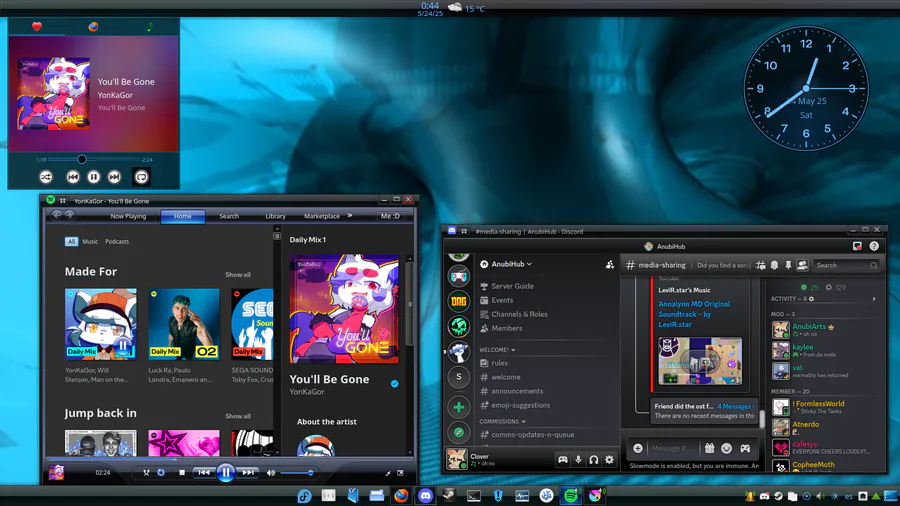Open the SEGA SOUND Daily Mix cover
900x506 pixels.
pyautogui.click(x=252, y=324)
